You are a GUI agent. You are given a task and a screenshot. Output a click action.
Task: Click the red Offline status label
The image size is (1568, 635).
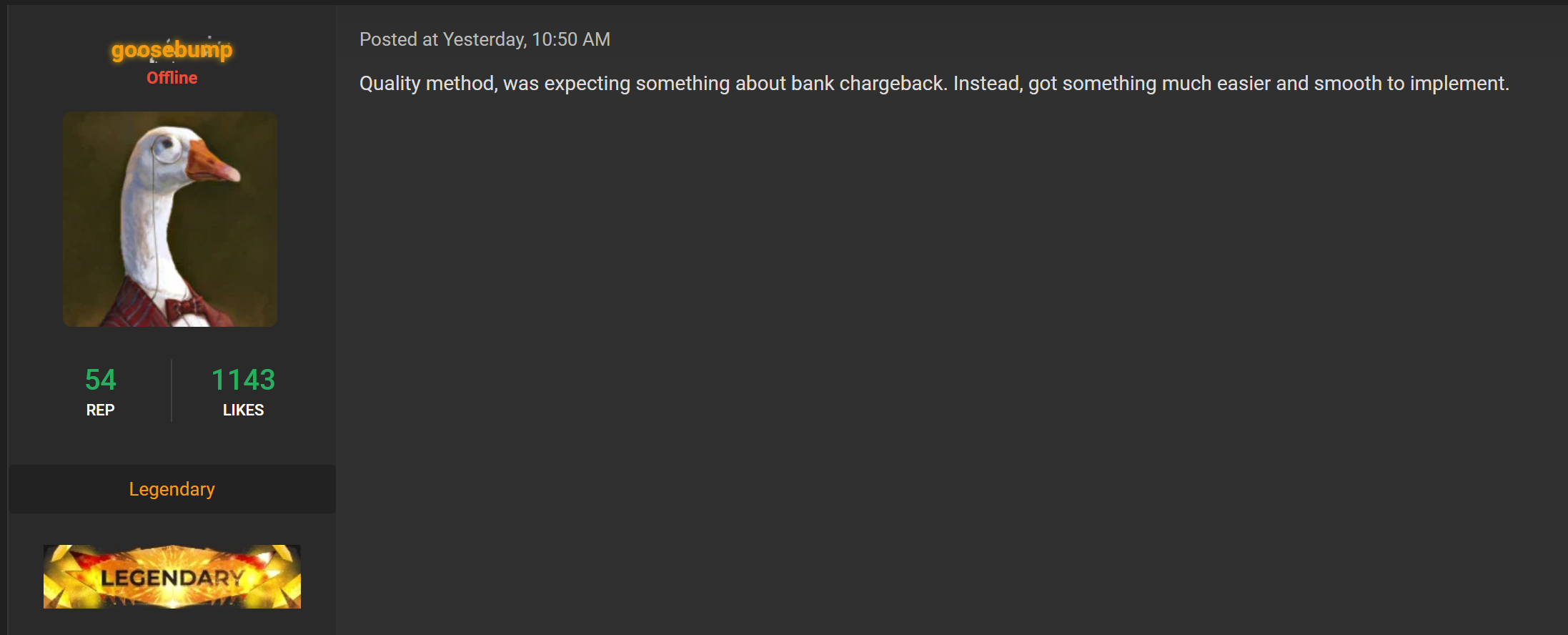tap(172, 78)
